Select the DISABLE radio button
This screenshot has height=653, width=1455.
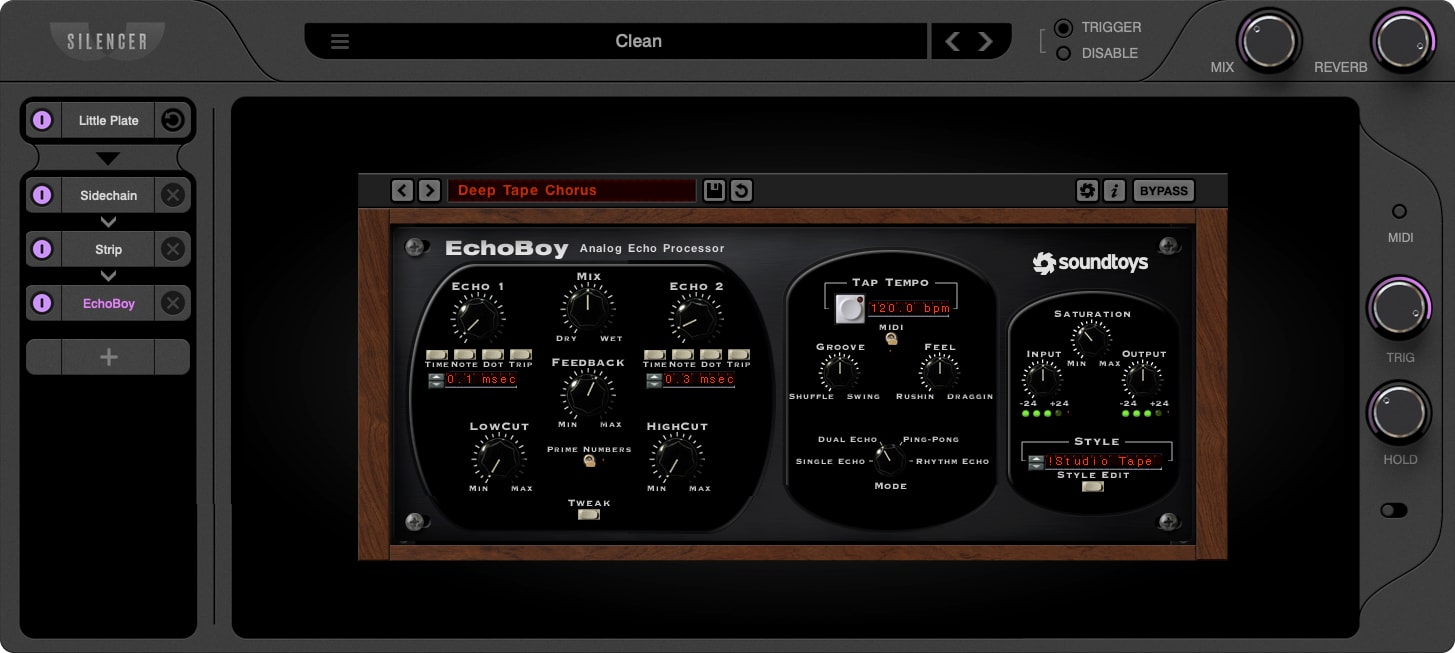[x=1063, y=53]
